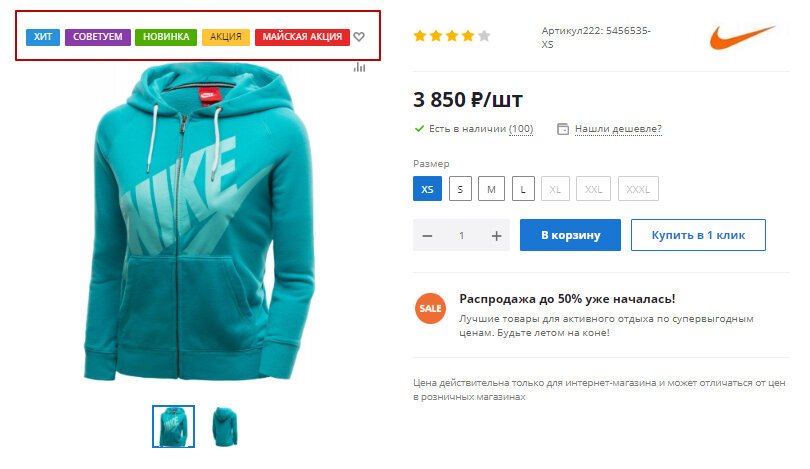Click the stock amount (100) link
Screen dimensions: 810x469
[x=521, y=129]
